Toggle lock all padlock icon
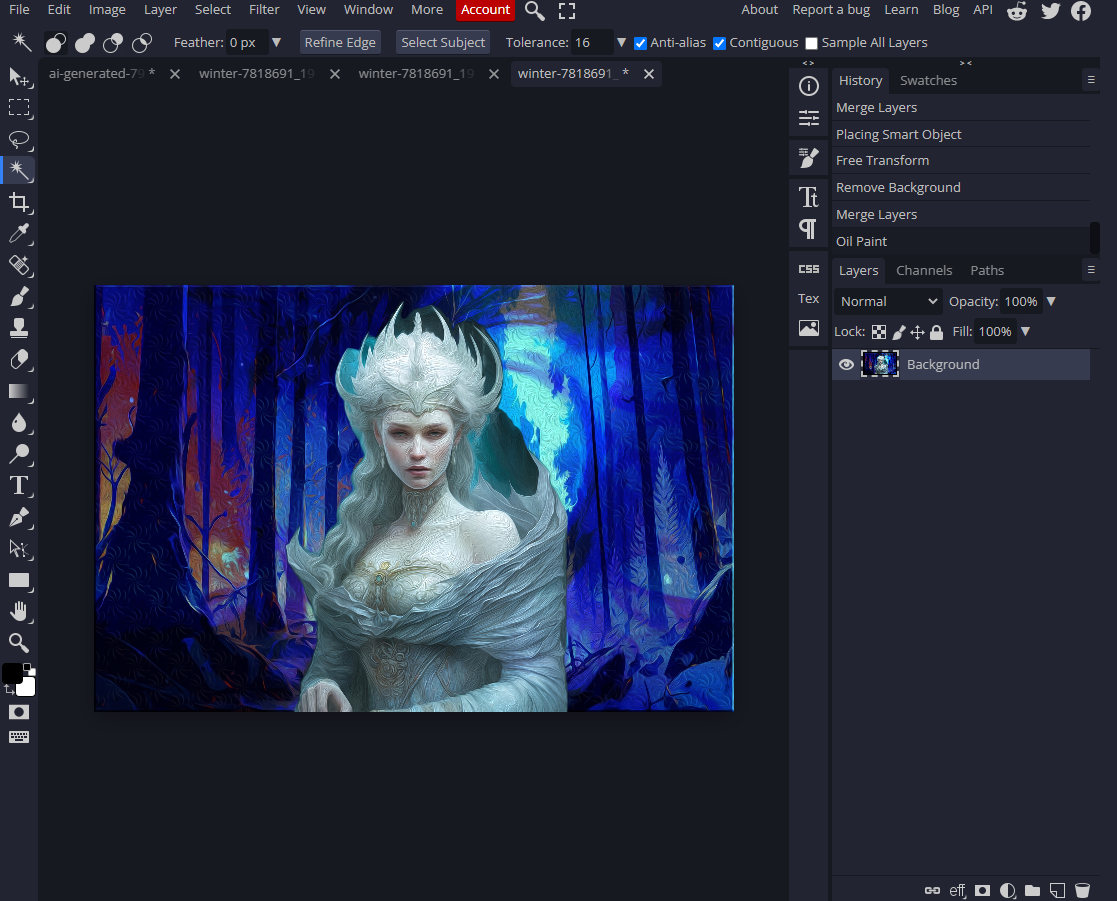This screenshot has width=1117, height=901. pos(937,332)
